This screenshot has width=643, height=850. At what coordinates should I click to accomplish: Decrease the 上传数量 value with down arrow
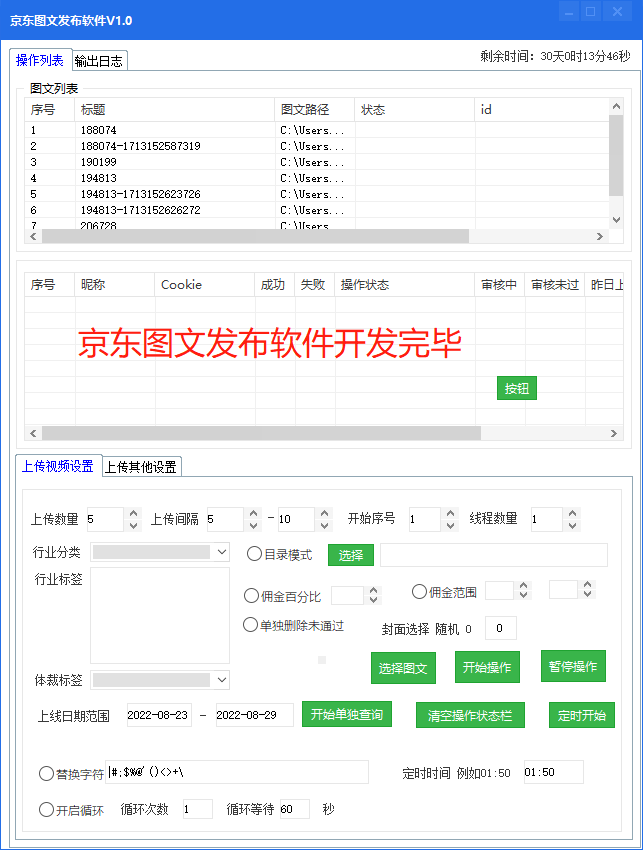pos(133,525)
